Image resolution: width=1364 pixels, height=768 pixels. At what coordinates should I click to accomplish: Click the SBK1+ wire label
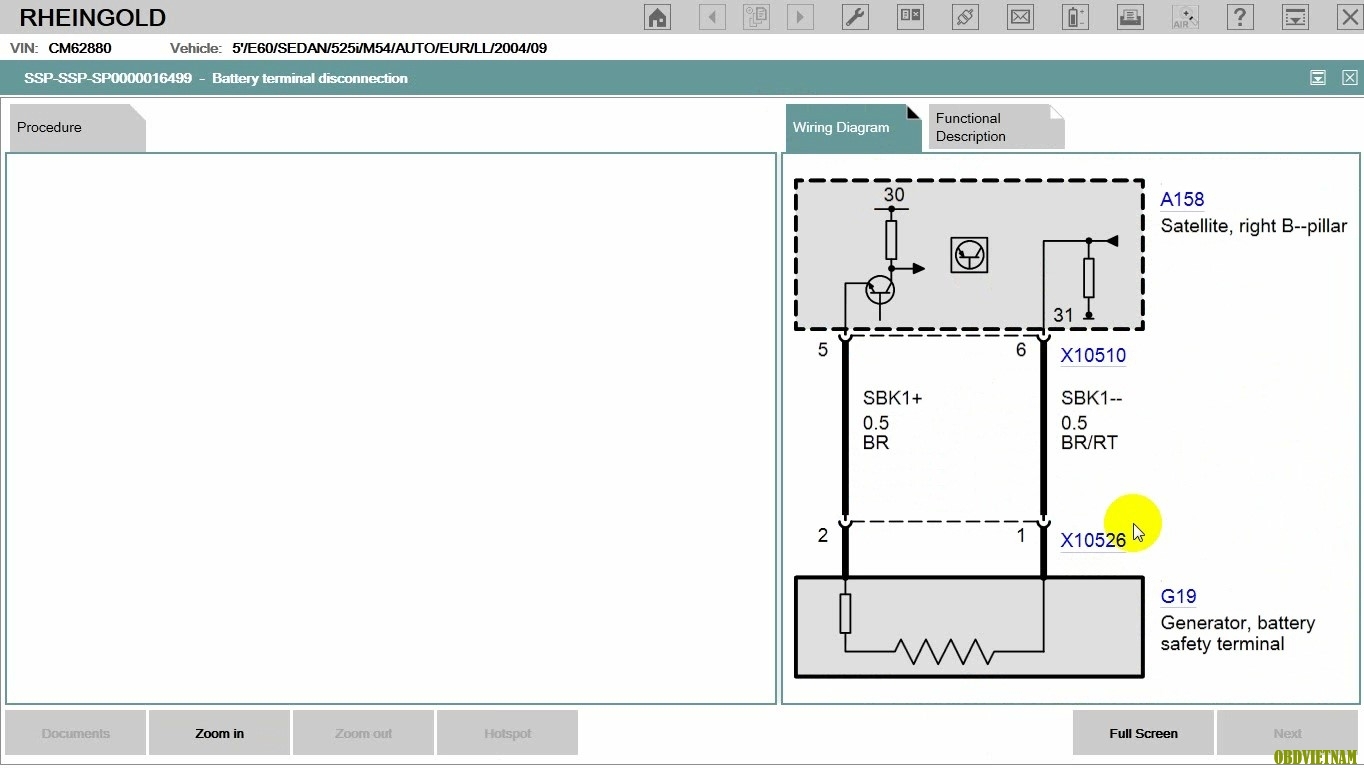tap(892, 398)
